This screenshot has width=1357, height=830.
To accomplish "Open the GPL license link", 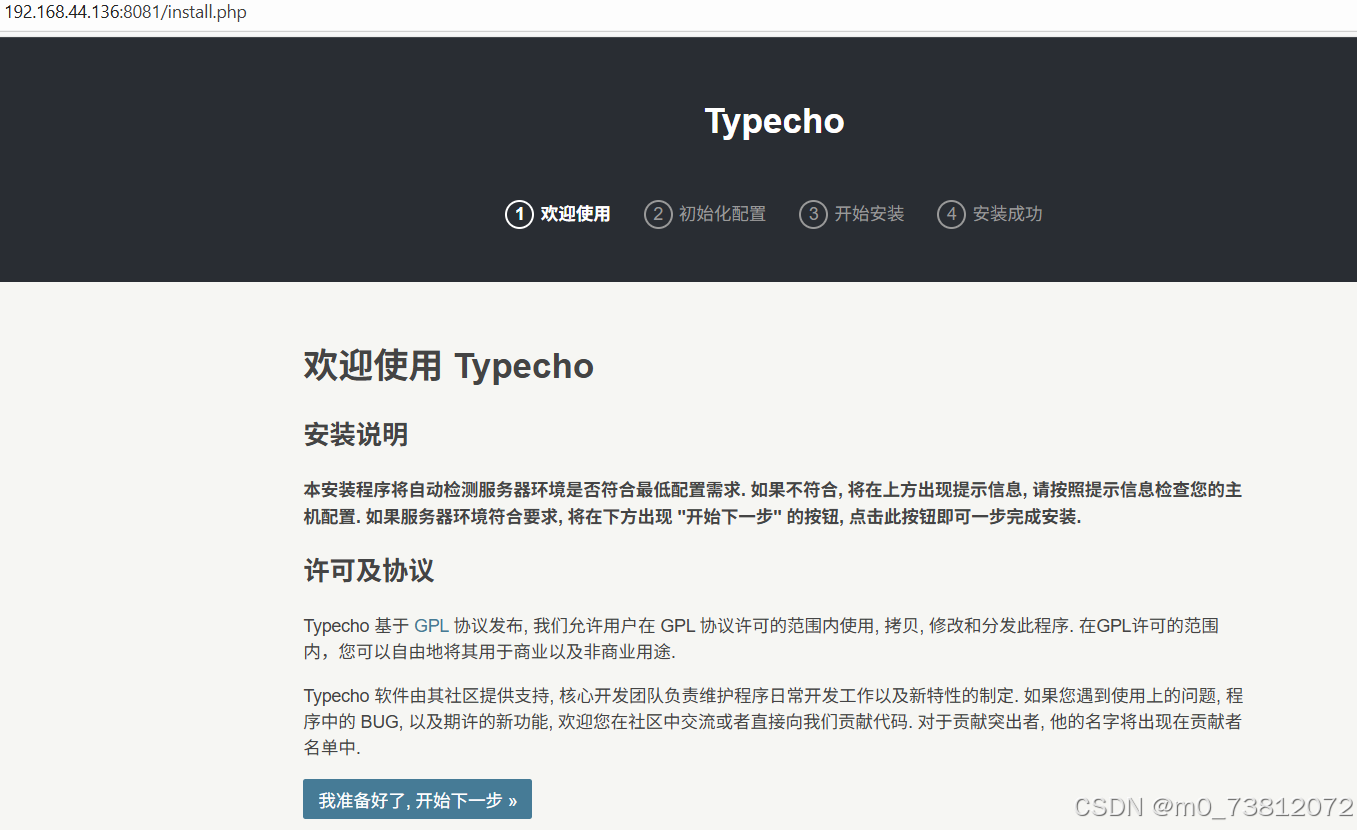I will point(431,626).
